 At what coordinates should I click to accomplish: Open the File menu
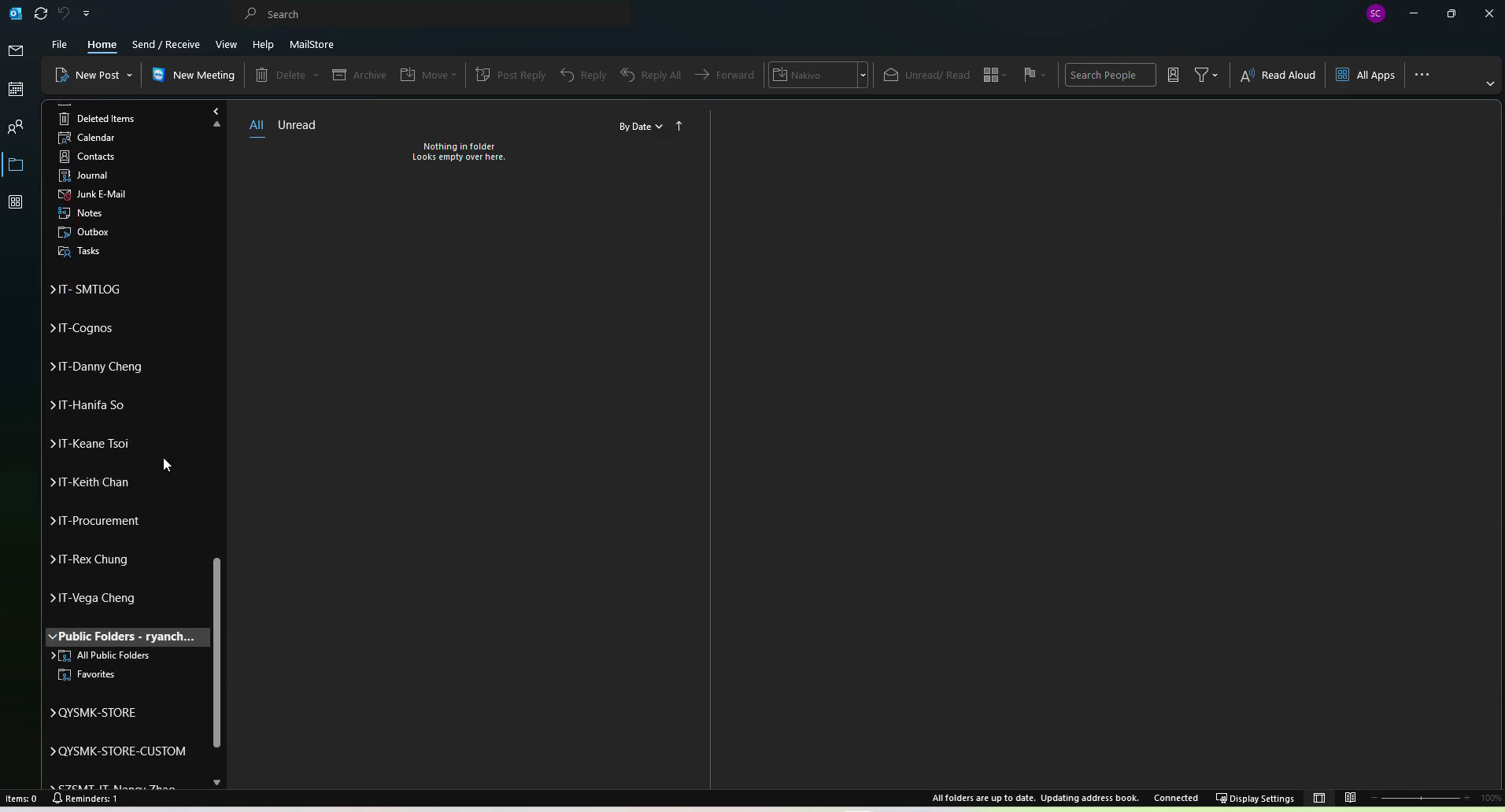pos(59,44)
